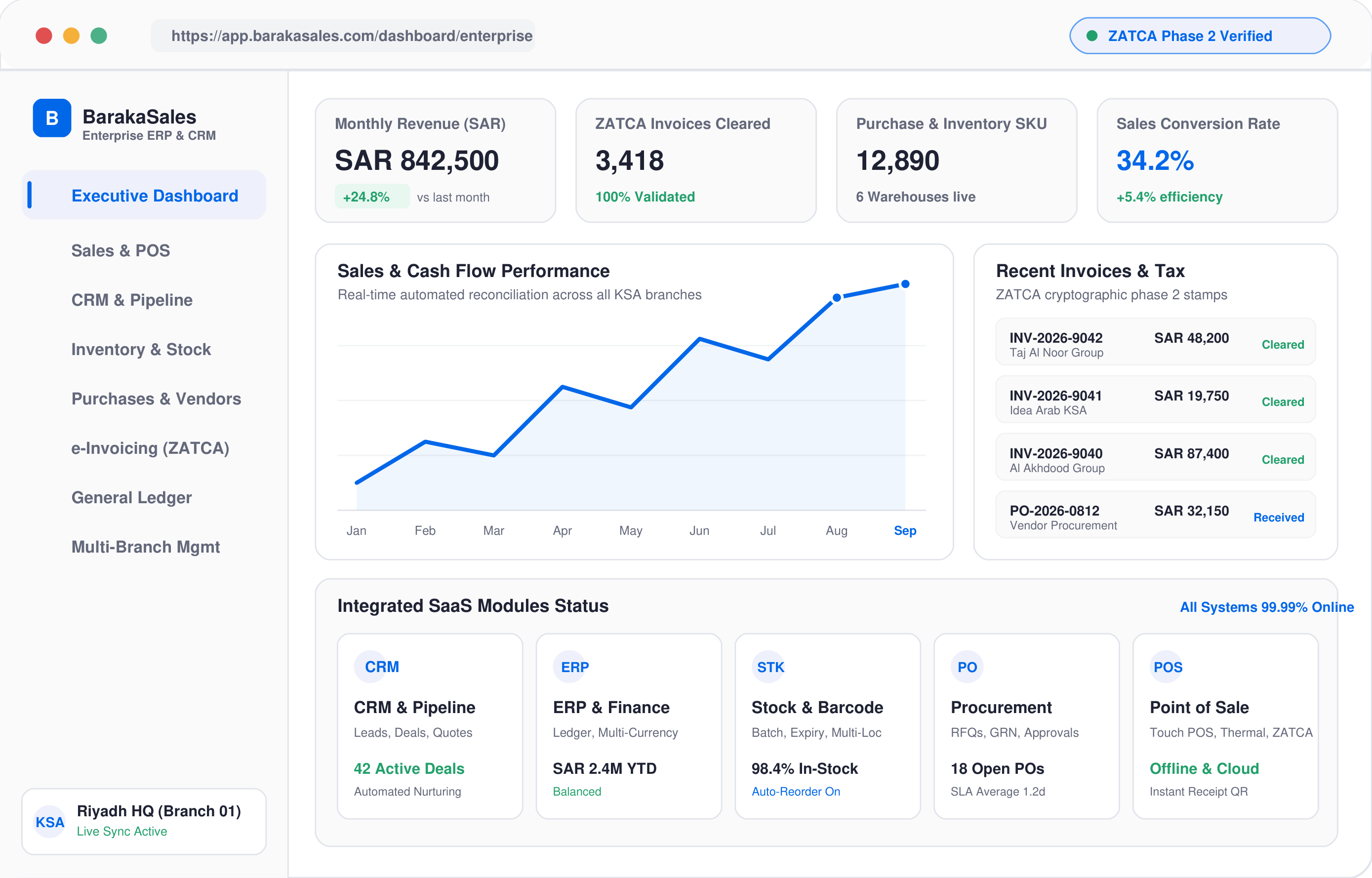Click the All Systems 99.99% Online link
Viewport: 1372px width, 878px height.
(1266, 607)
